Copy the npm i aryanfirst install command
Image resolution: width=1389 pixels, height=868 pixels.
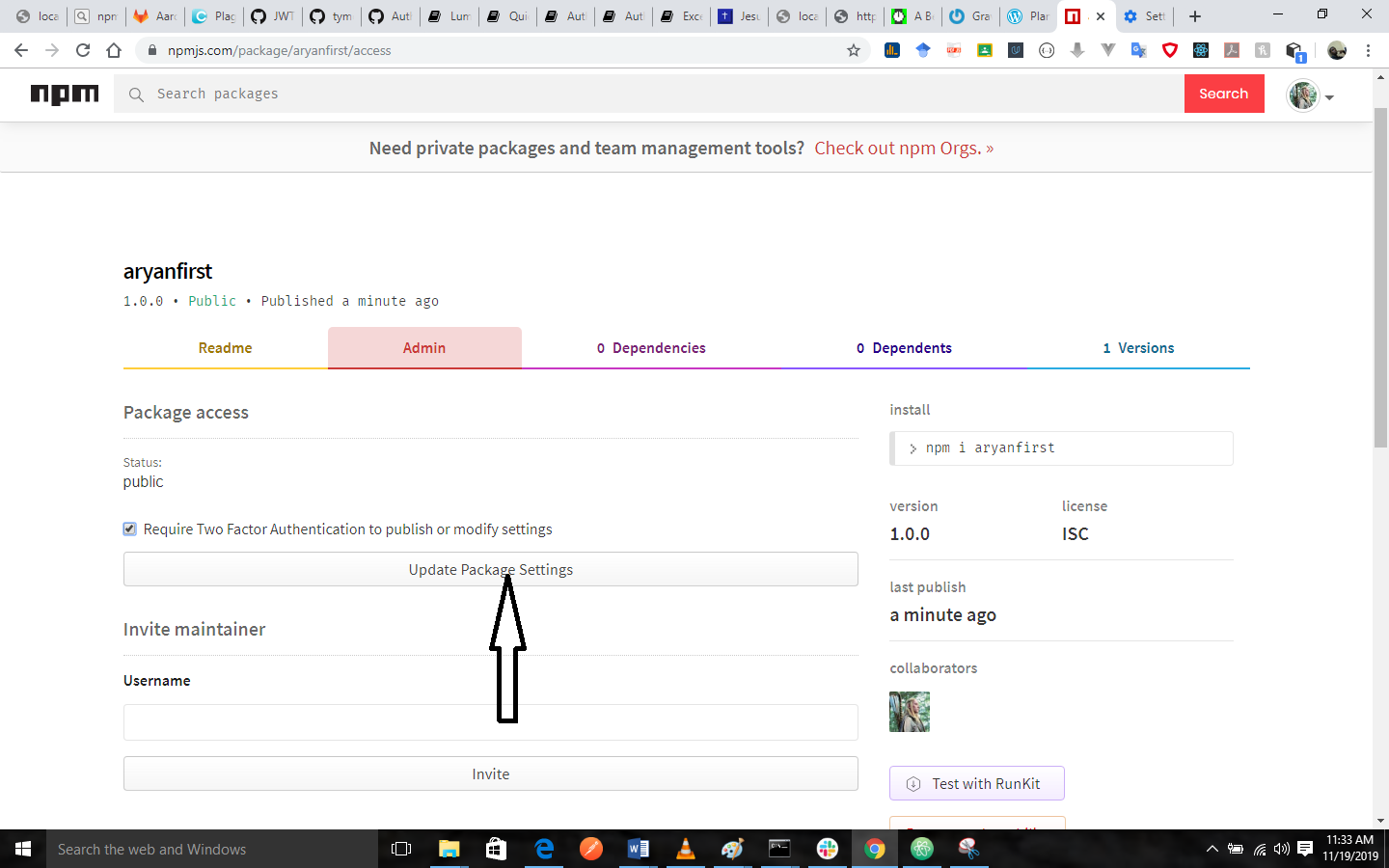(x=1061, y=448)
